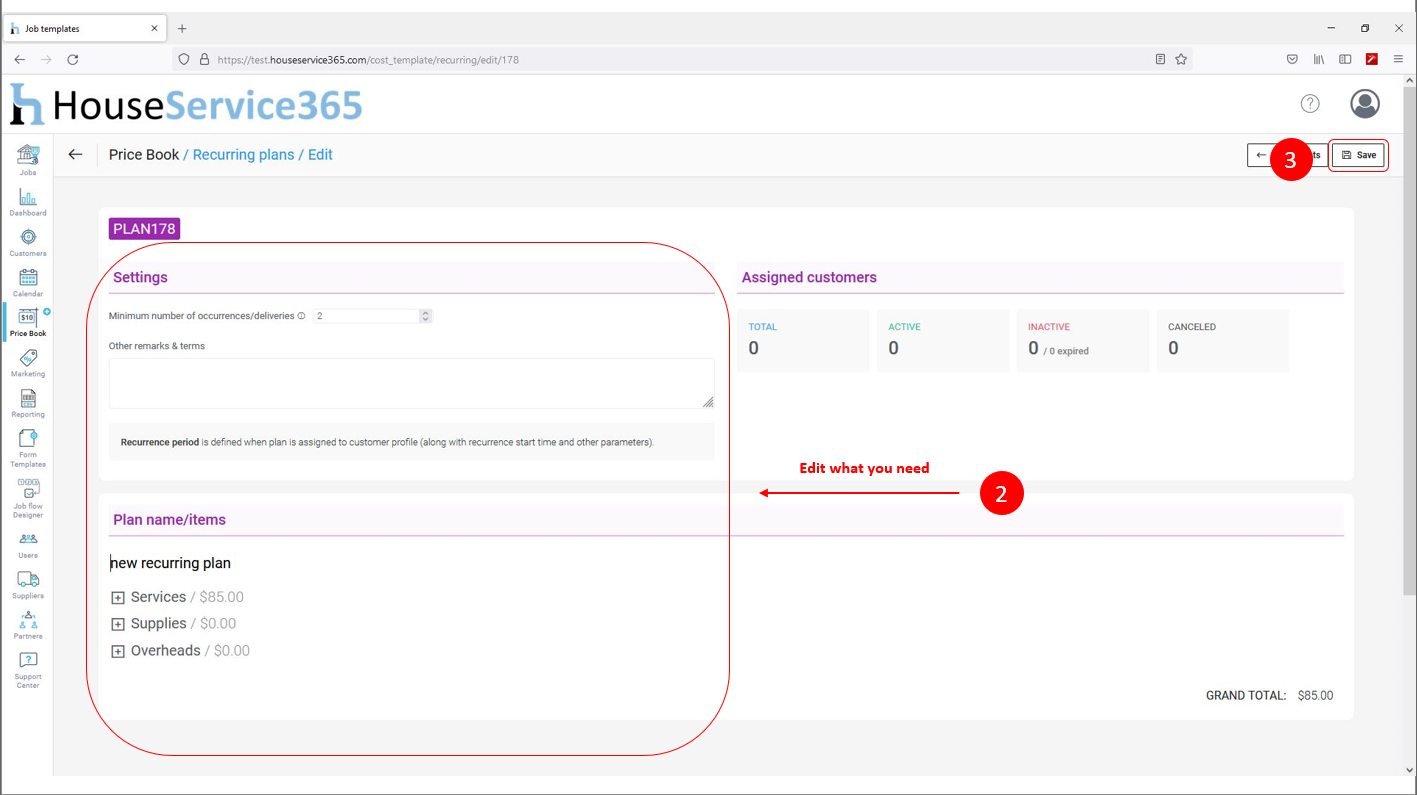The height and width of the screenshot is (795, 1417).
Task: Open the Suppliers sidebar icon
Action: tap(28, 582)
